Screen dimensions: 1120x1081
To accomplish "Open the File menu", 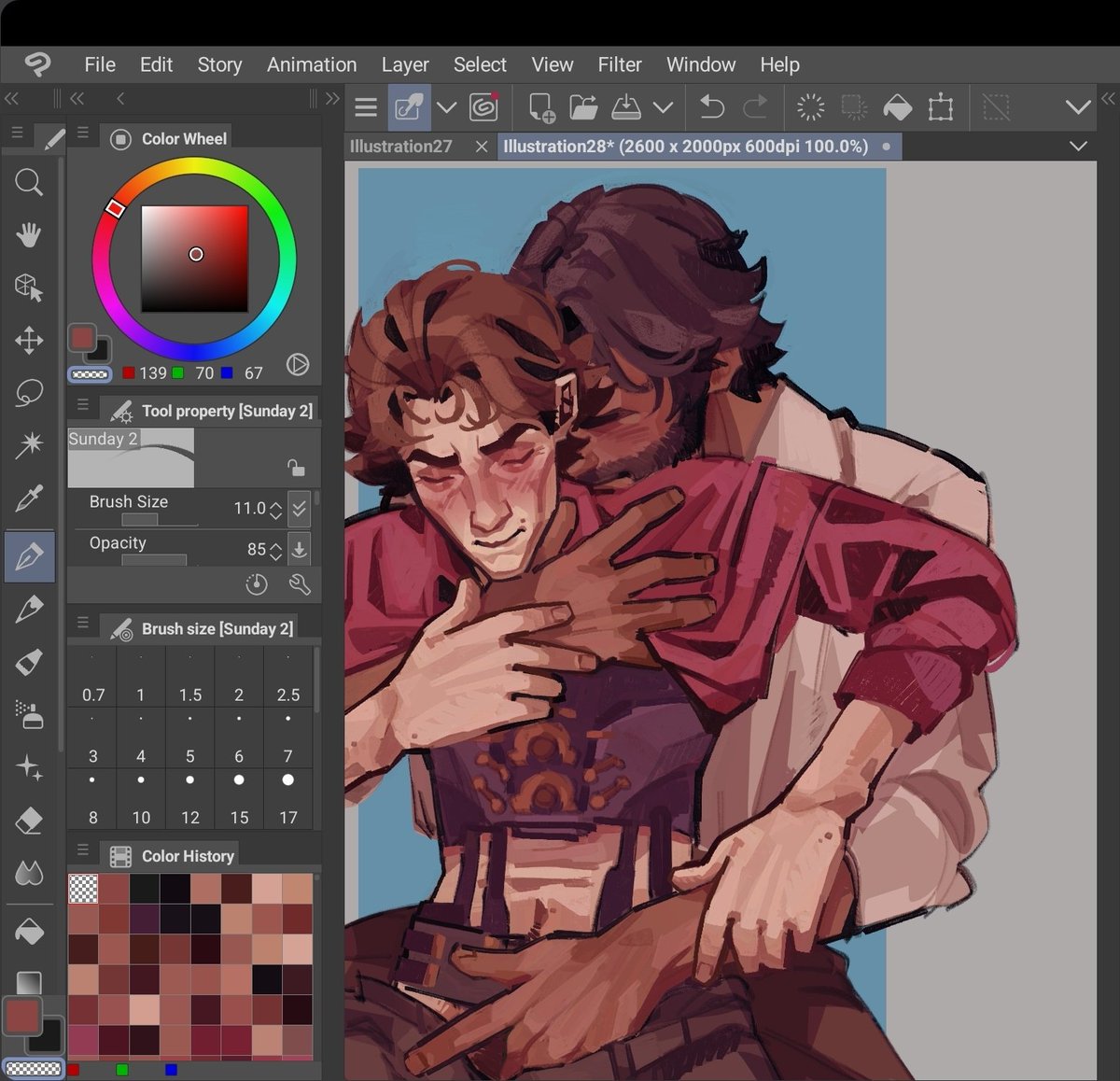I will click(100, 64).
